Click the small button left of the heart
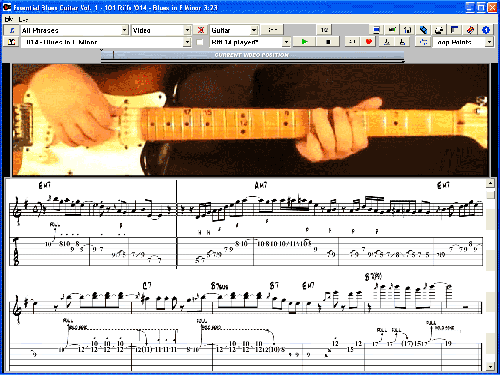 [x=353, y=42]
